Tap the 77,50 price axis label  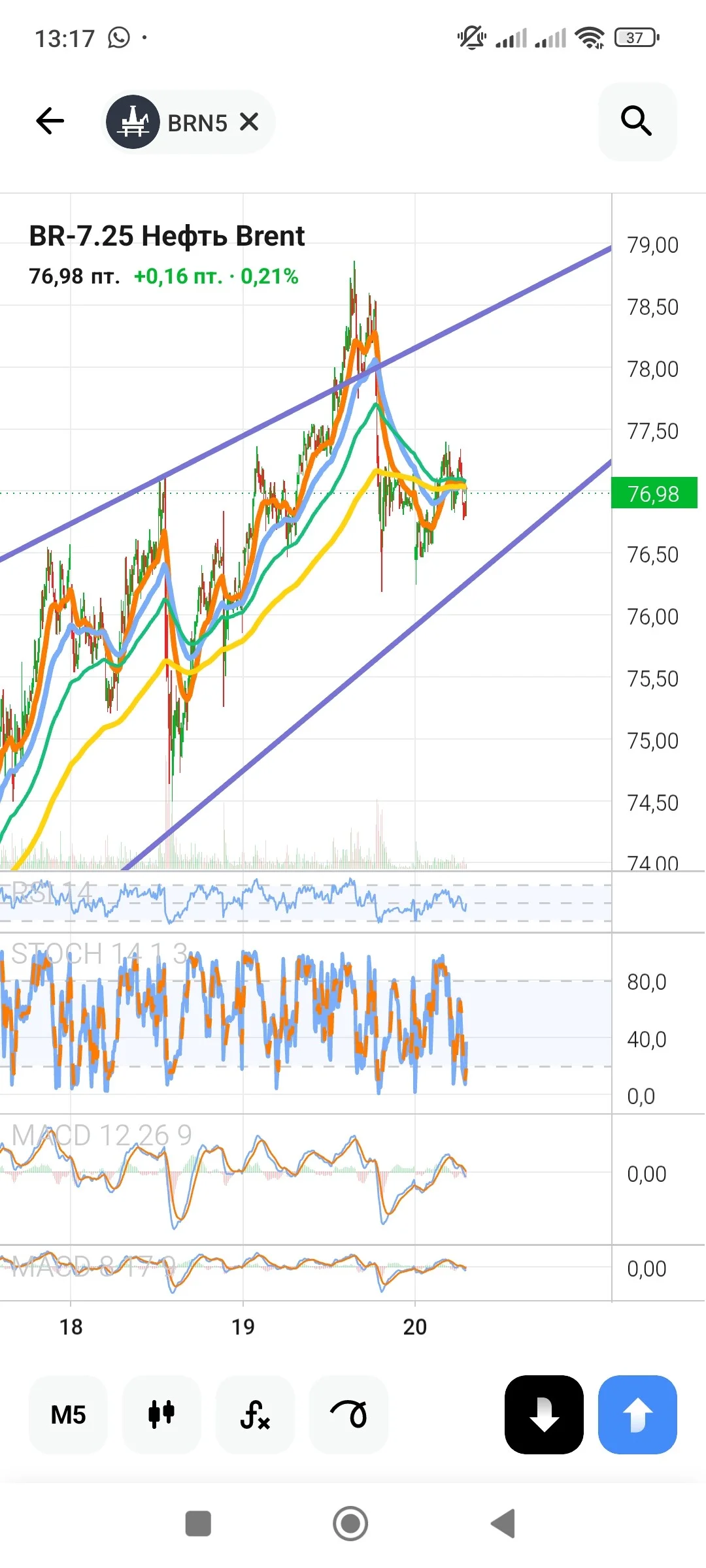653,431
